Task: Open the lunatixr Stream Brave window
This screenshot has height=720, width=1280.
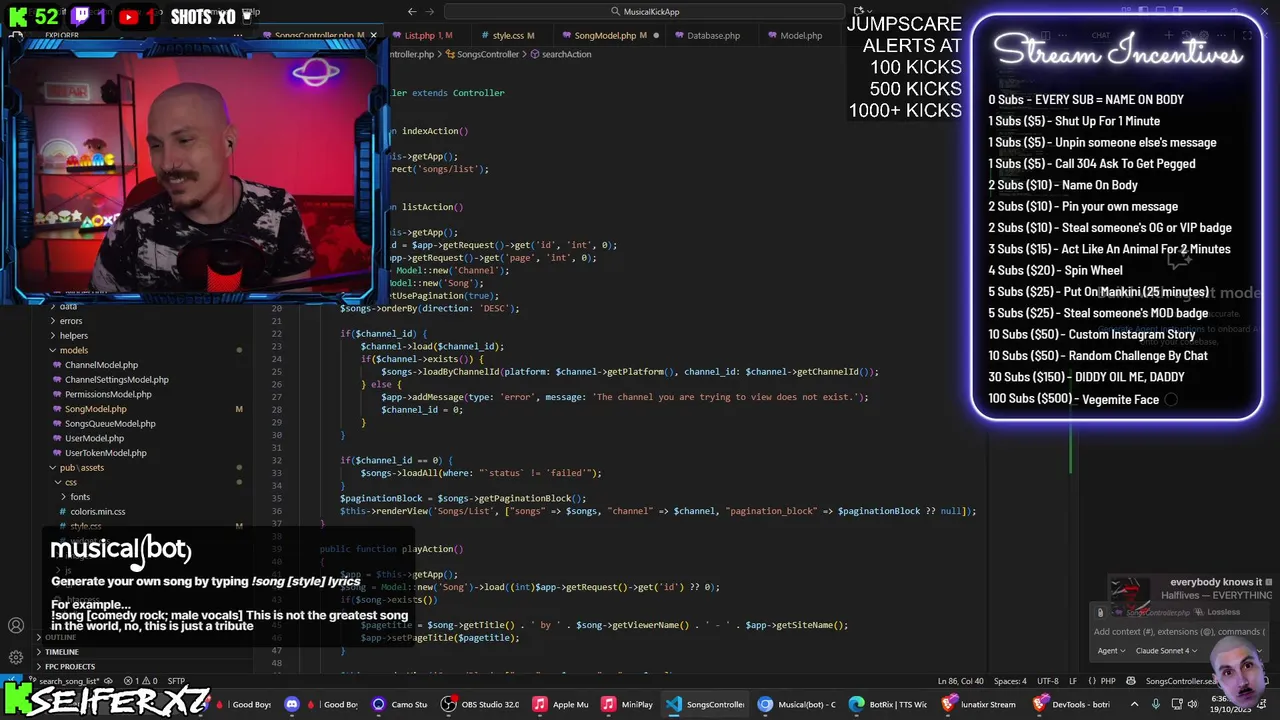Action: [978, 704]
